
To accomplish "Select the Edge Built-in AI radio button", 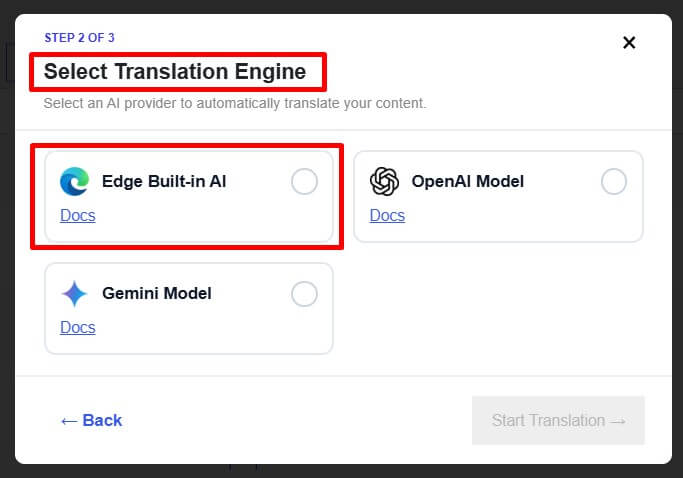I will (x=304, y=181).
